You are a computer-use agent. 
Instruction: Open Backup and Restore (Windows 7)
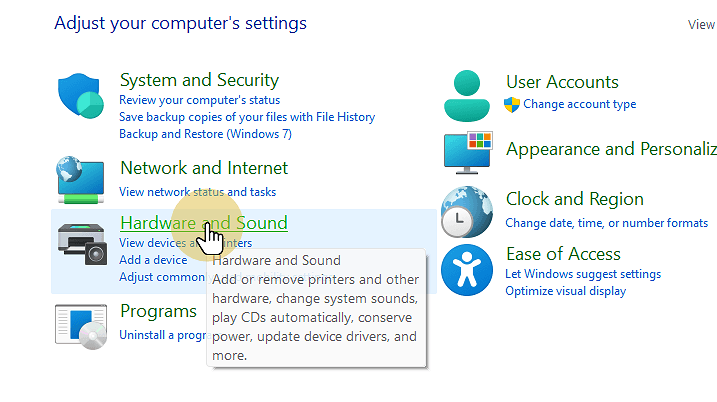tap(205, 134)
